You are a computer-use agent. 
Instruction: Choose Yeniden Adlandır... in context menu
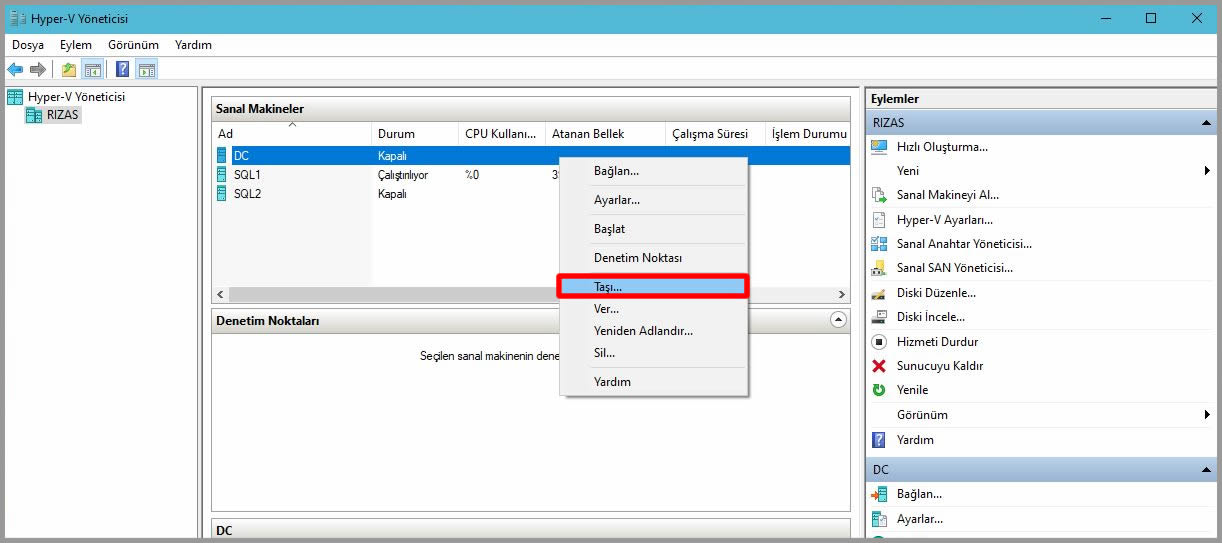643,331
